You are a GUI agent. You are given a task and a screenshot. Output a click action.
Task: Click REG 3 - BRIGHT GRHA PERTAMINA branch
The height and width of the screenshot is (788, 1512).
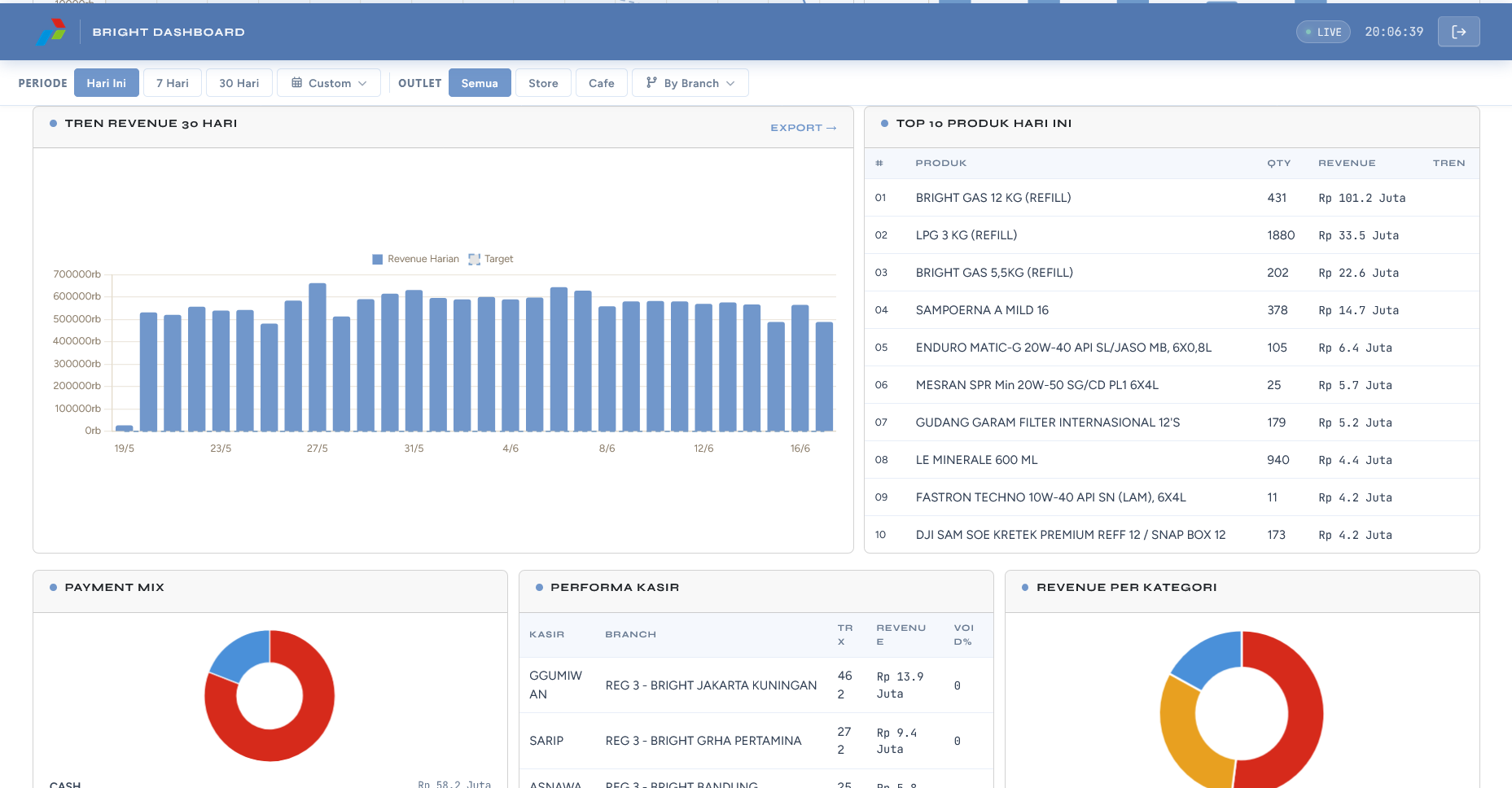tap(703, 741)
